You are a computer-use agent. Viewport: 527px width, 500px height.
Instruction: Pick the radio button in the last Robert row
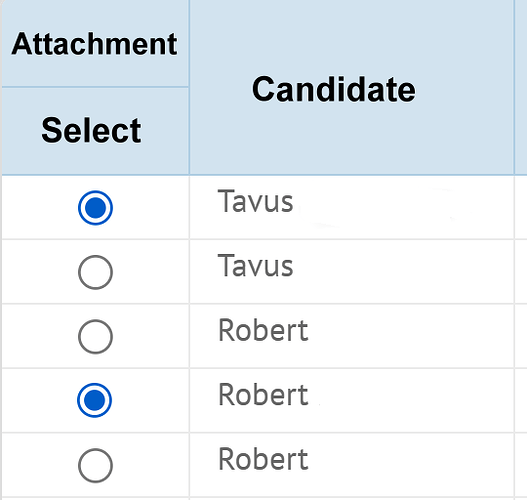point(95,465)
